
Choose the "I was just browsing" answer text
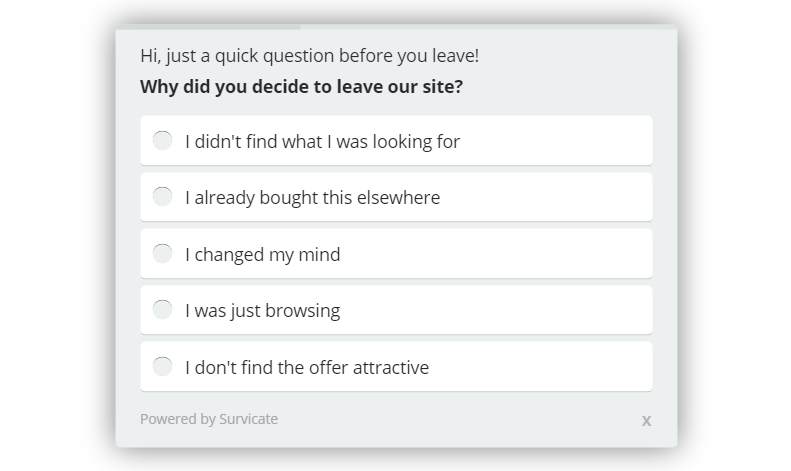point(262,311)
